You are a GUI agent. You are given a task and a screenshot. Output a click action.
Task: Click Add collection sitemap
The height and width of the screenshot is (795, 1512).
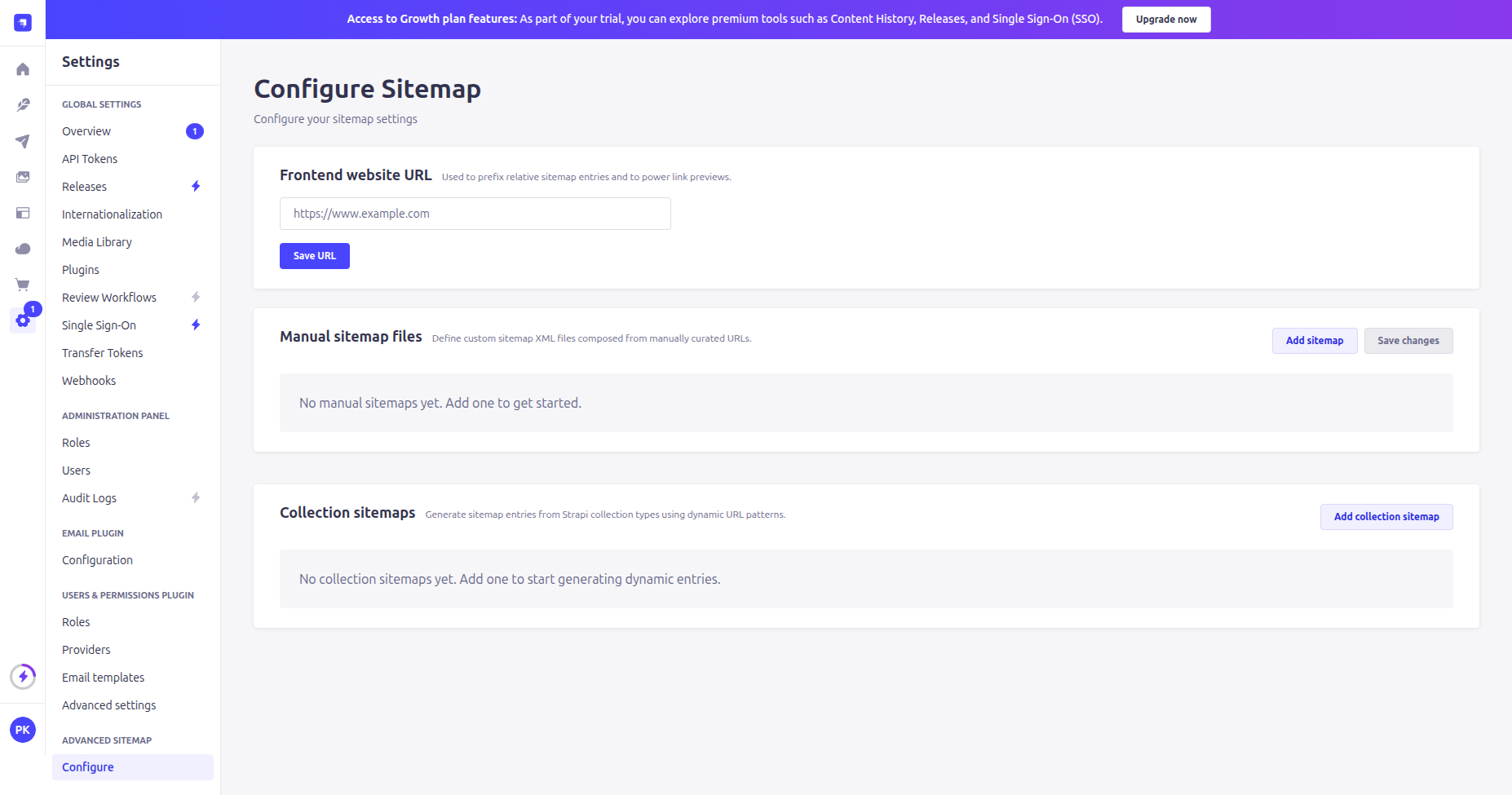click(1386, 516)
